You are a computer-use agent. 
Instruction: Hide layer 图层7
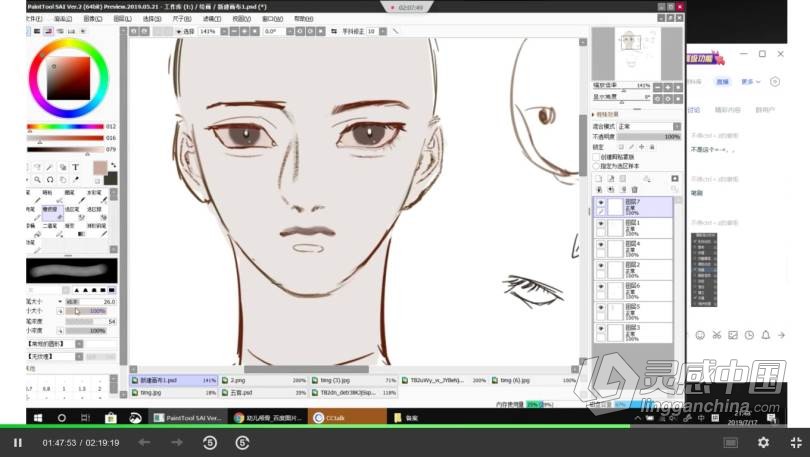(x=601, y=203)
